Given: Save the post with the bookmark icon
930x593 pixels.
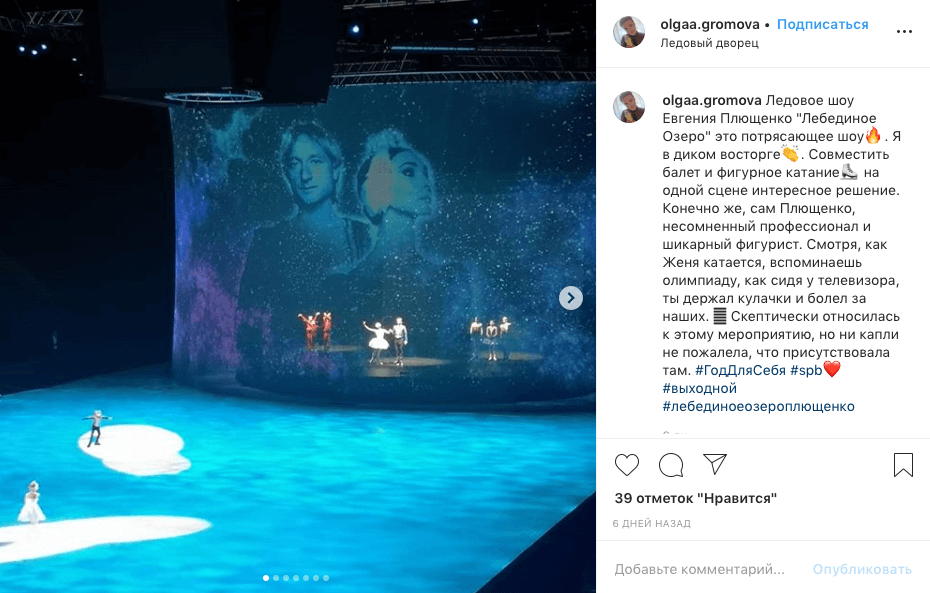Looking at the screenshot, I should tap(903, 465).
